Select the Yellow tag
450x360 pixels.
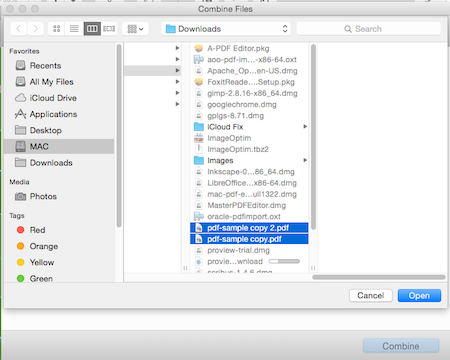(60, 262)
